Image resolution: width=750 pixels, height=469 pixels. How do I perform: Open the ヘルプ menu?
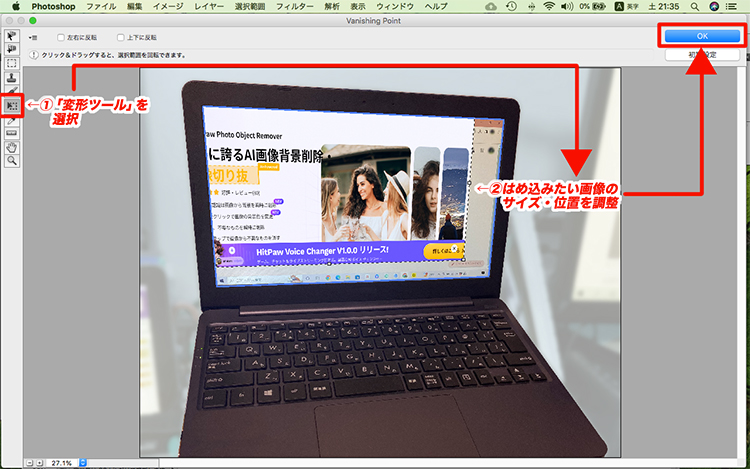[436, 6]
